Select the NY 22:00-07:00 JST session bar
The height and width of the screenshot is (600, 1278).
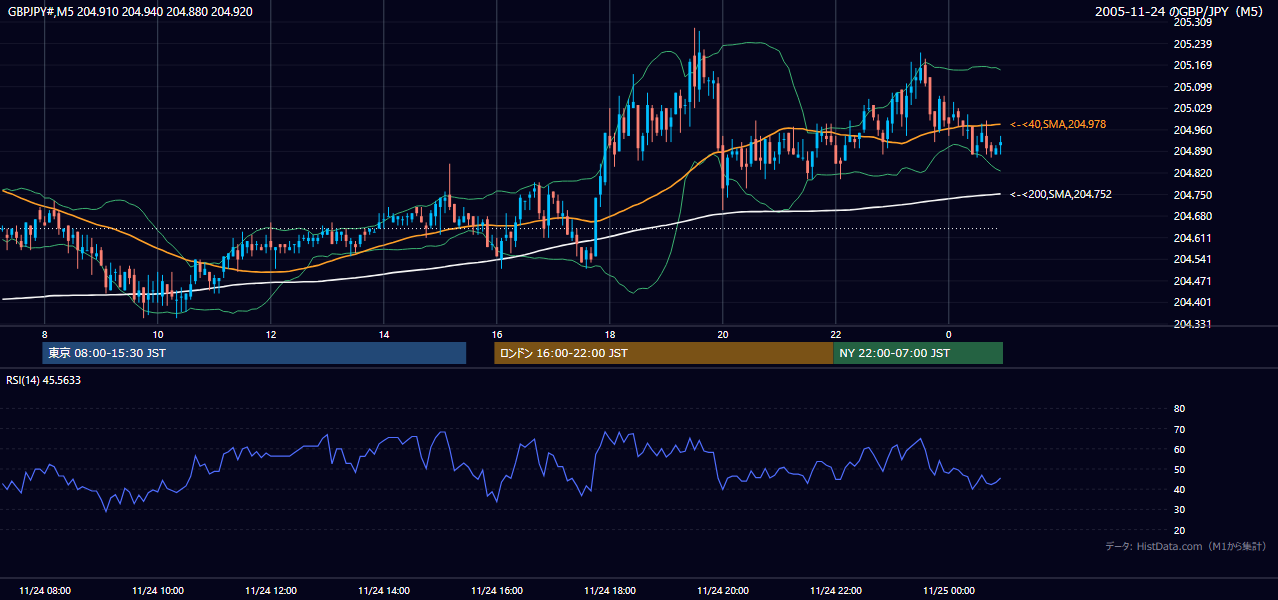(918, 353)
